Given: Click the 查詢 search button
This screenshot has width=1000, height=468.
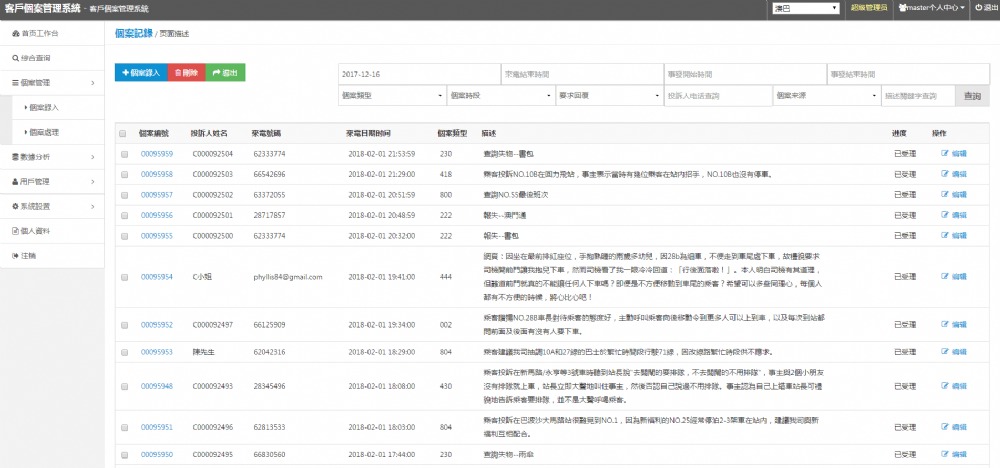Looking at the screenshot, I should [972, 96].
